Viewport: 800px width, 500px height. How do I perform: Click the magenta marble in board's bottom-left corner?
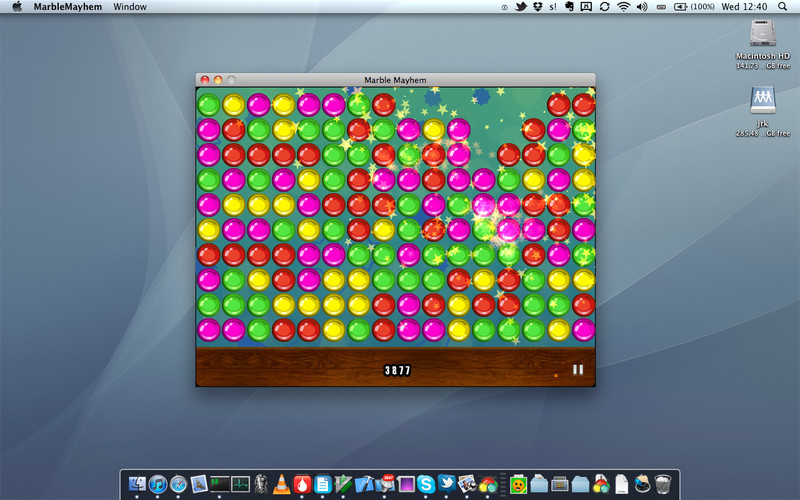(209, 330)
